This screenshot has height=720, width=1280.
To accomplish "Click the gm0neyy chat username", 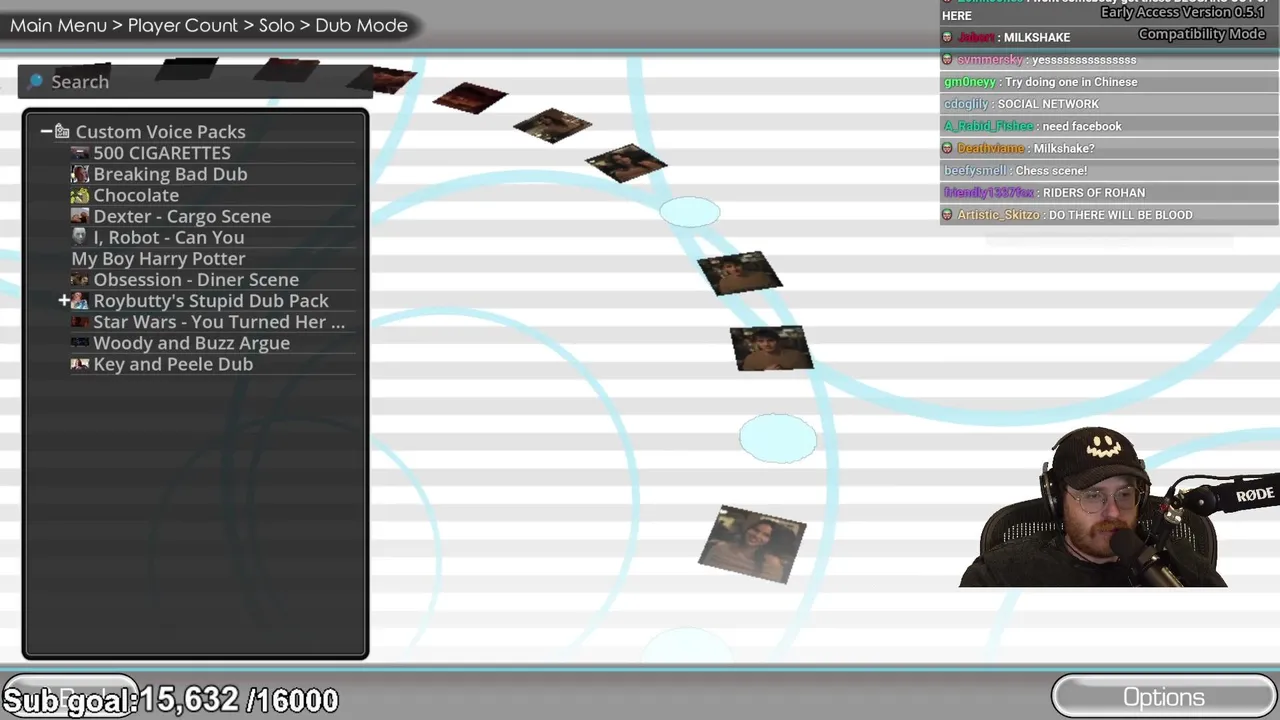I will pyautogui.click(x=970, y=82).
